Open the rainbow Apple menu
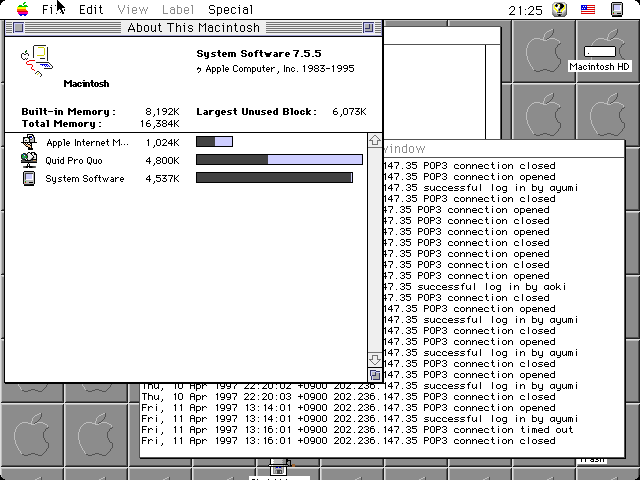640x480 pixels. (x=23, y=9)
